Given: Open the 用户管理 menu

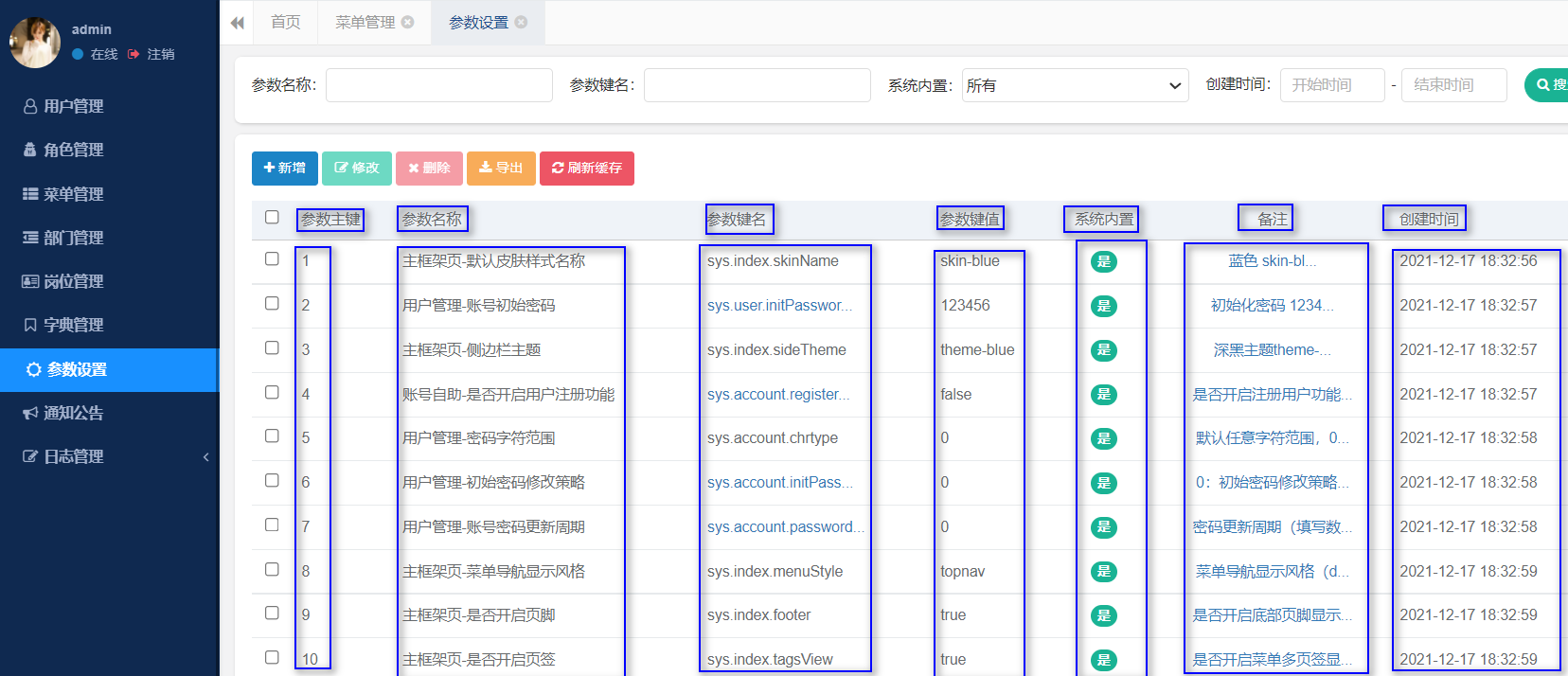Looking at the screenshot, I should 110,106.
